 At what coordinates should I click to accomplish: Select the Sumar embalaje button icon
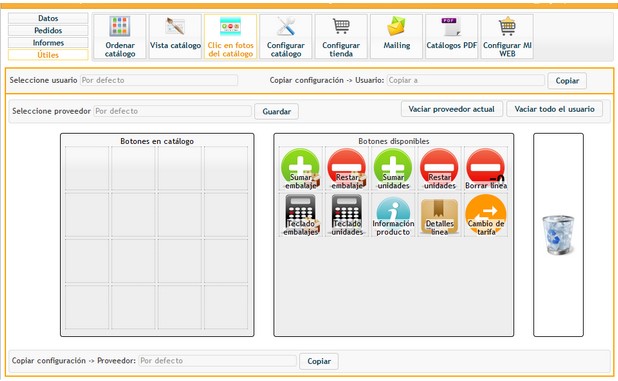click(300, 169)
